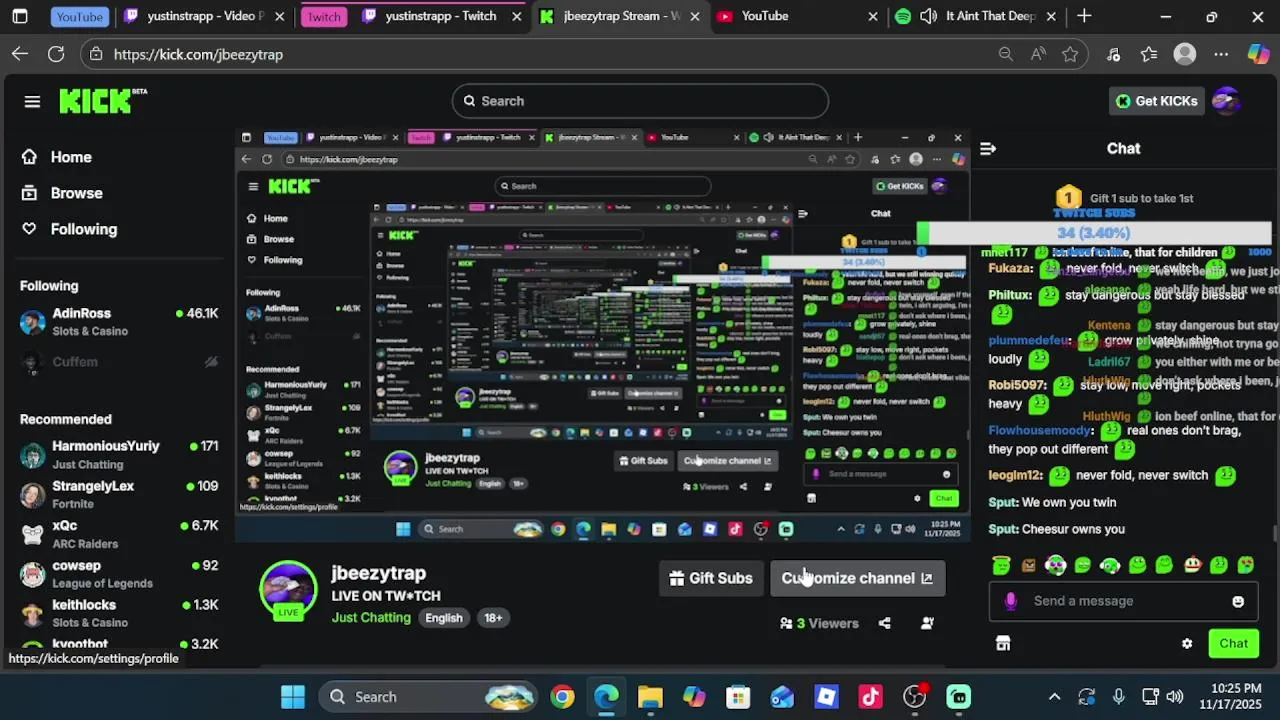
Task: Click the stream video preview
Action: 603,335
